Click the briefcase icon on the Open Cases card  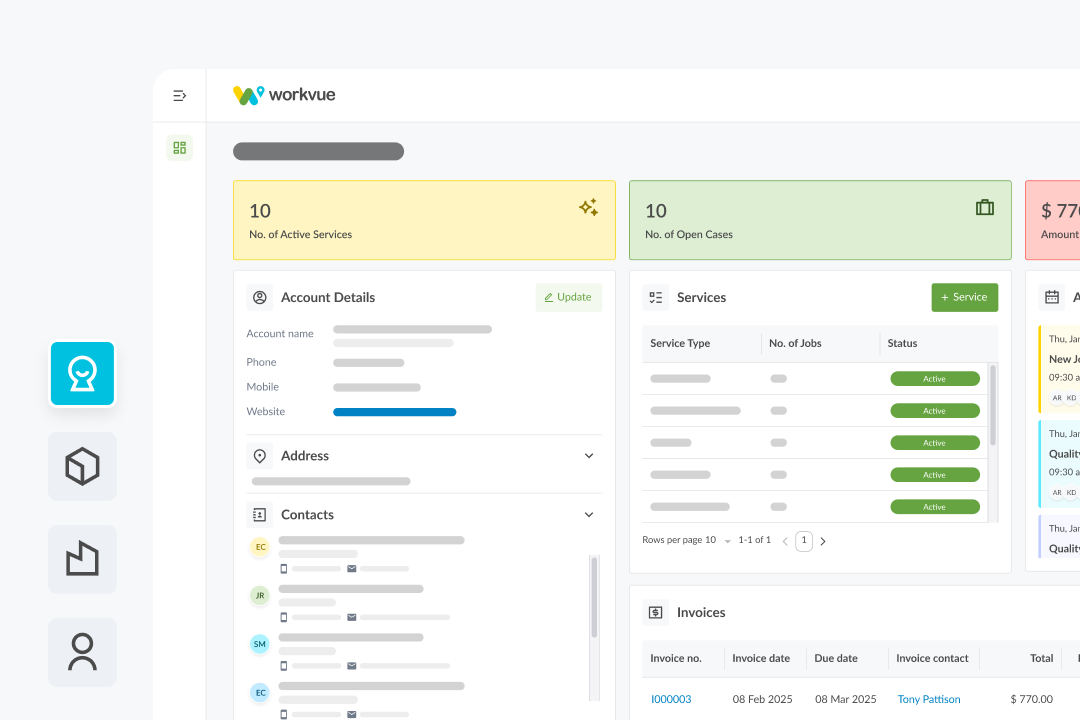click(984, 206)
